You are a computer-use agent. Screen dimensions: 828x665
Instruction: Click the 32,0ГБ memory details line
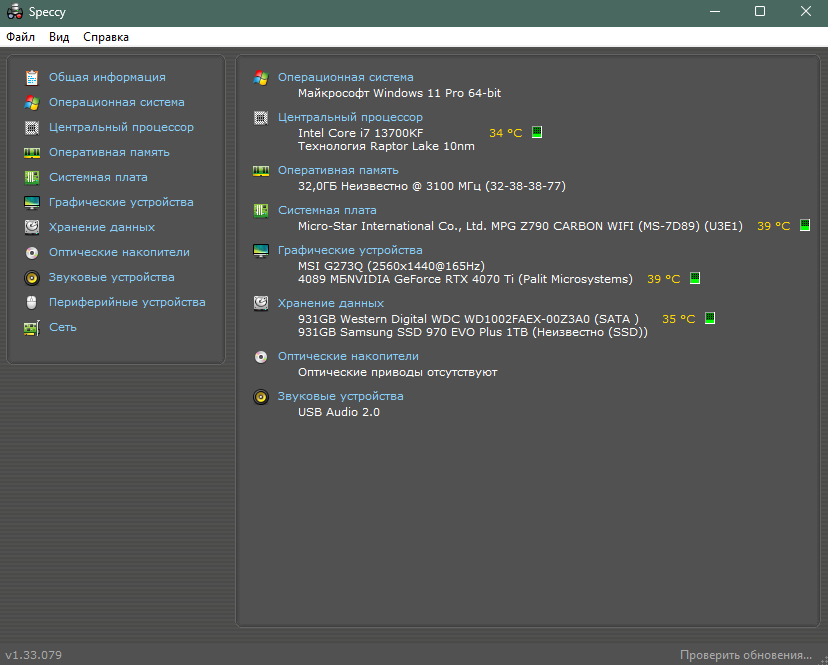click(x=432, y=186)
